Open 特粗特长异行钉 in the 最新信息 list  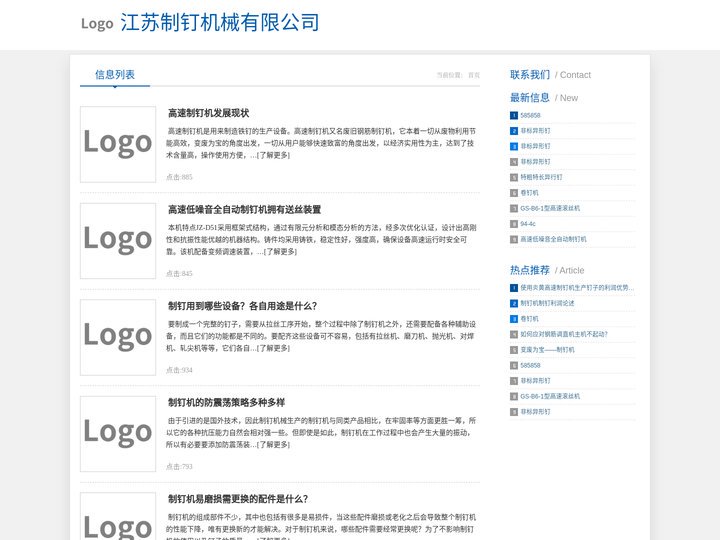541,177
